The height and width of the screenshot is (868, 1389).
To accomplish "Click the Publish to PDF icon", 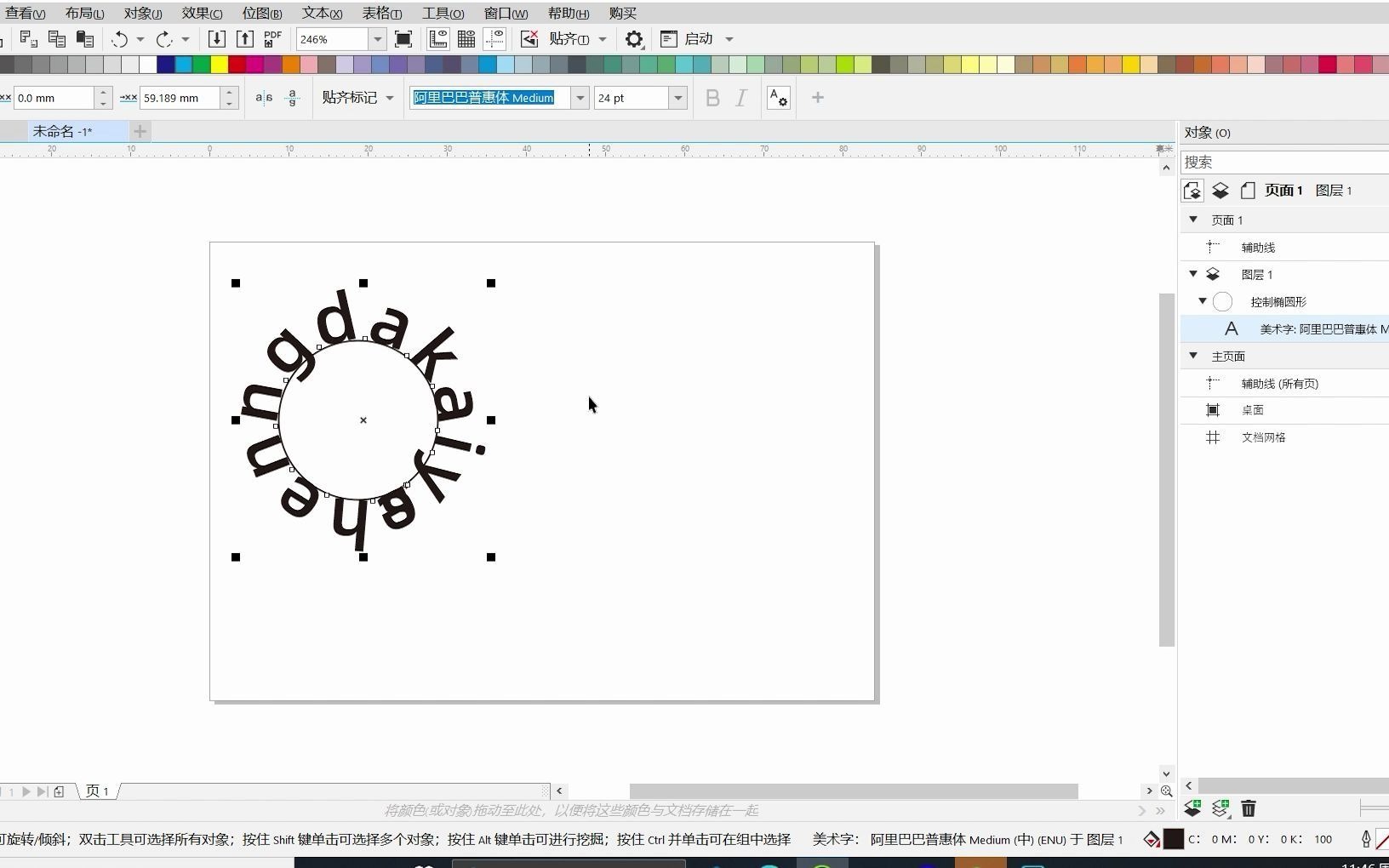I will (x=272, y=39).
